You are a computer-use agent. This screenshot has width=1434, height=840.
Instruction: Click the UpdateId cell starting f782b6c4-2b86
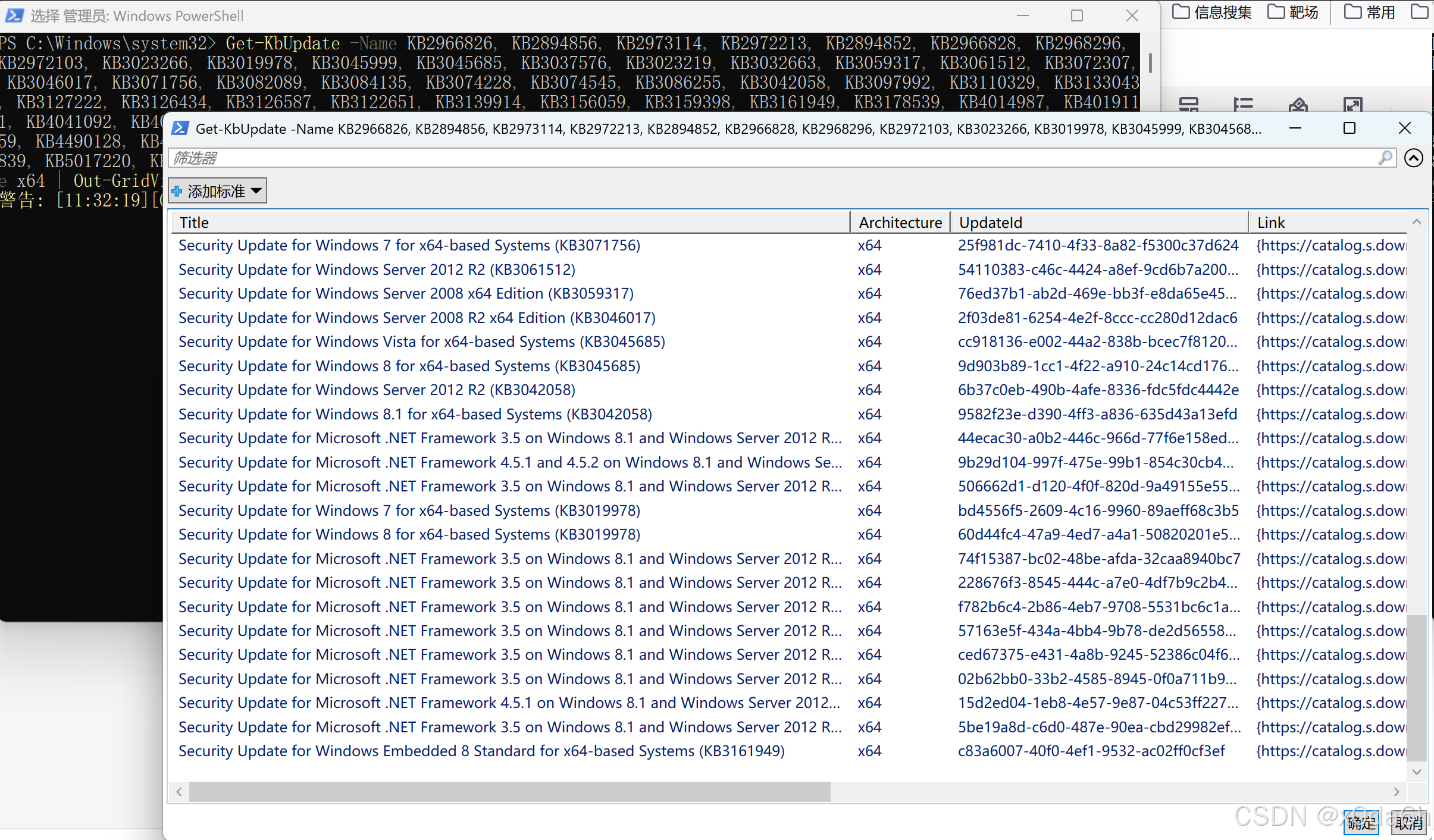[1099, 607]
